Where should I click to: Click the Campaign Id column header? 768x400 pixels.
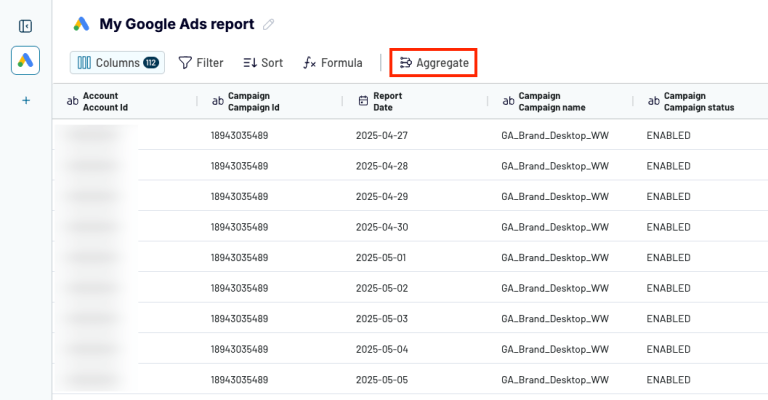[x=253, y=101]
